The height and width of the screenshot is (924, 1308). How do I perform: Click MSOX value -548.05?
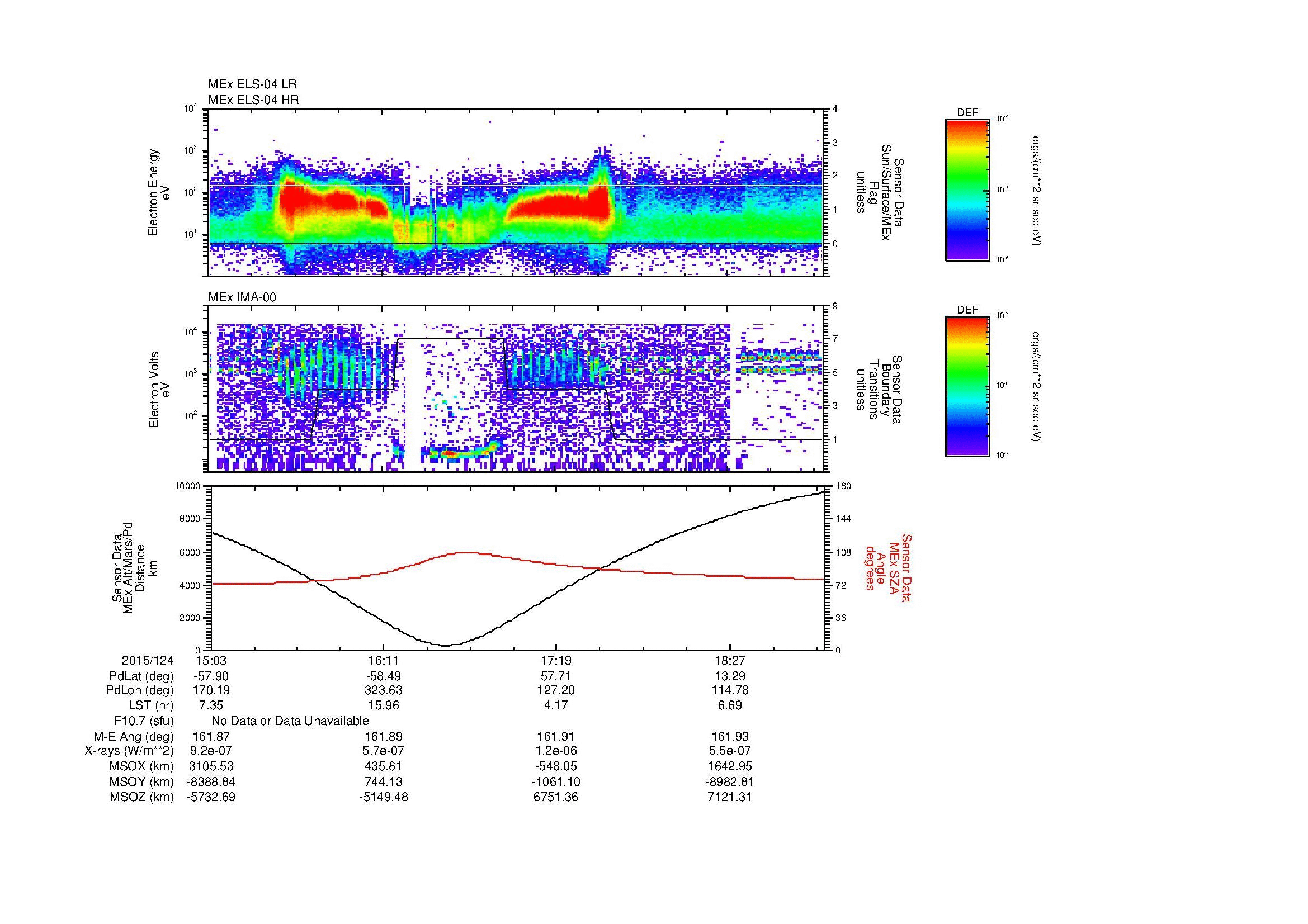pos(556,766)
